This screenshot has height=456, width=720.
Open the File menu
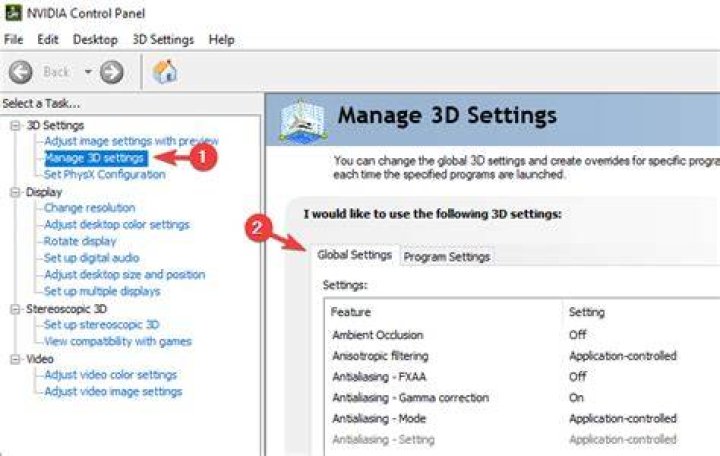[13, 40]
